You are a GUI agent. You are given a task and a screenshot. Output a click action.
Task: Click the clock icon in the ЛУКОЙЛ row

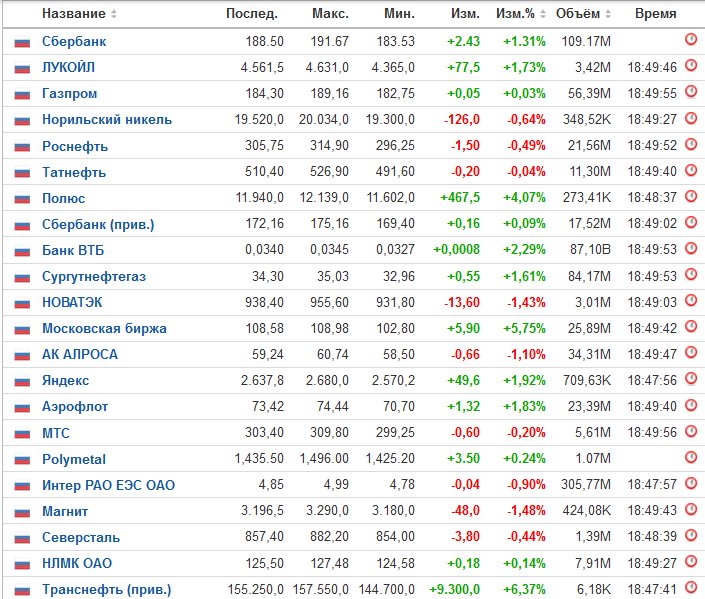[x=691, y=66]
